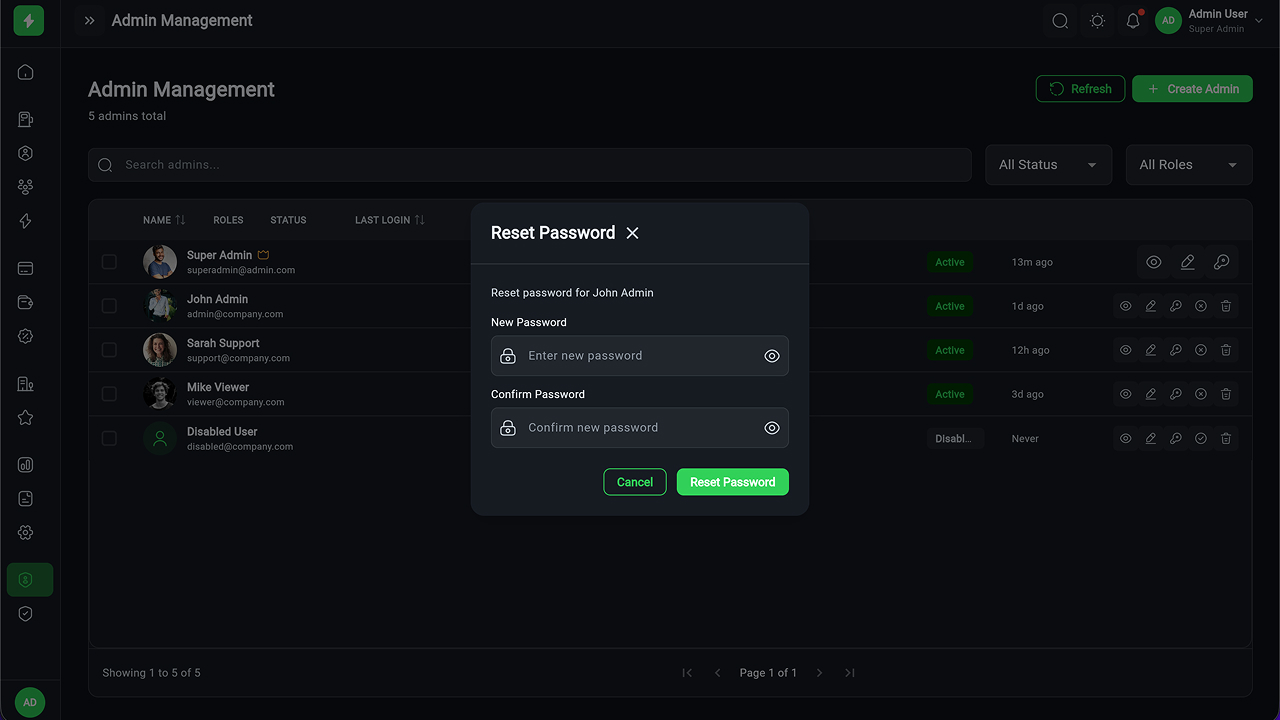Click the home icon in sidebar

(26, 72)
